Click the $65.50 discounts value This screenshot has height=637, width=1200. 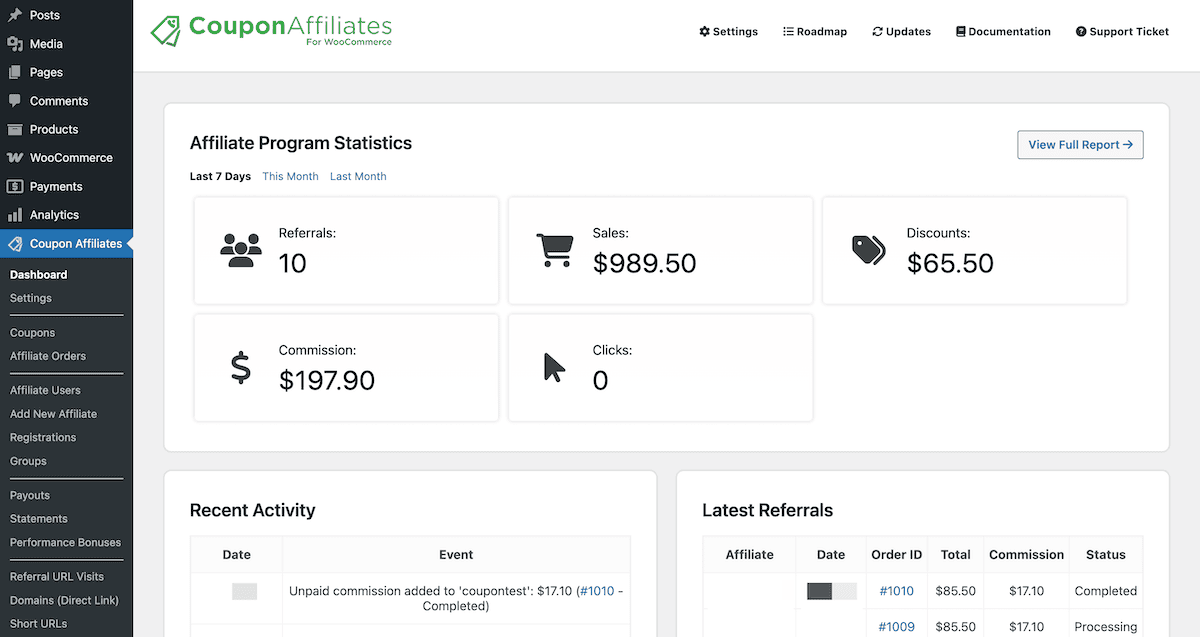(x=950, y=263)
